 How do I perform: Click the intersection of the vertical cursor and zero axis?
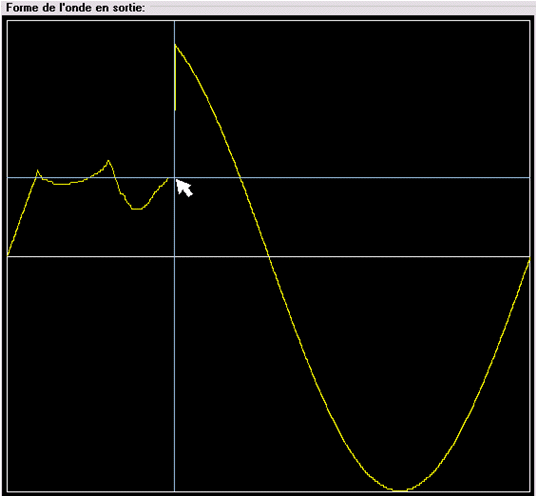coord(175,256)
